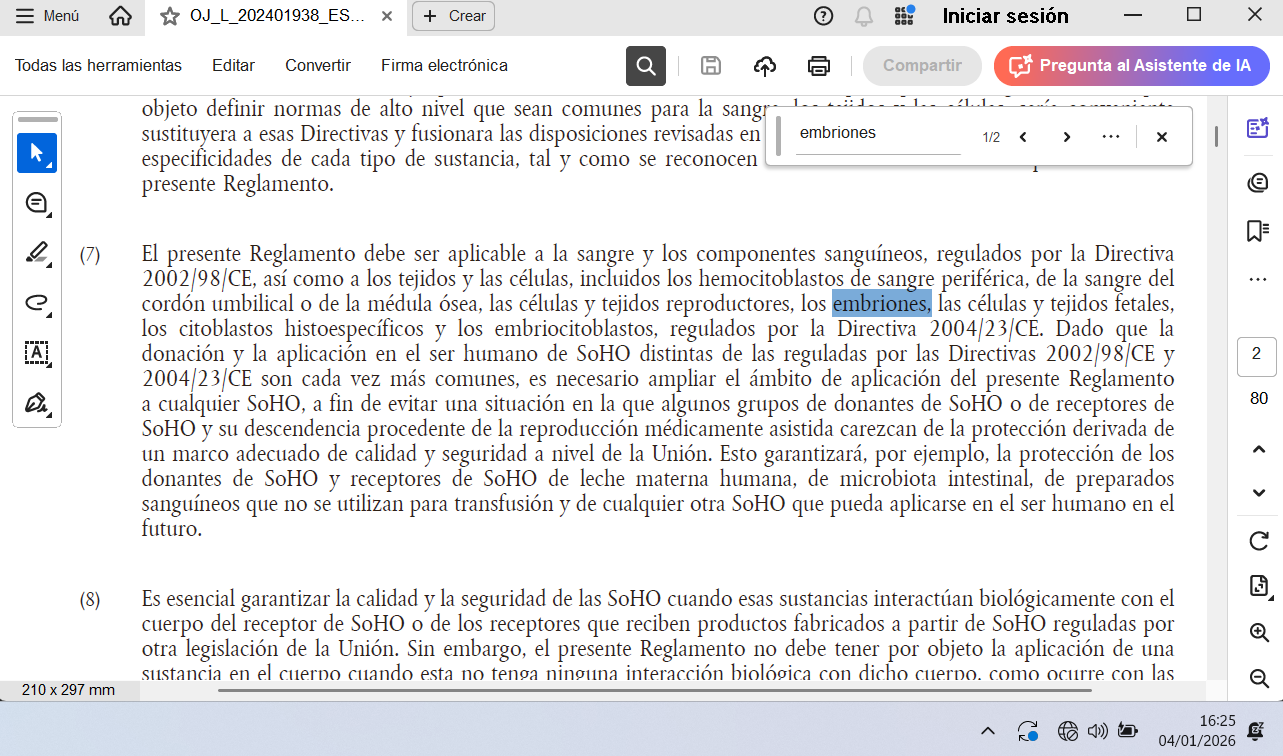The image size is (1283, 756).
Task: Open the Convertir menu
Action: [x=317, y=66]
